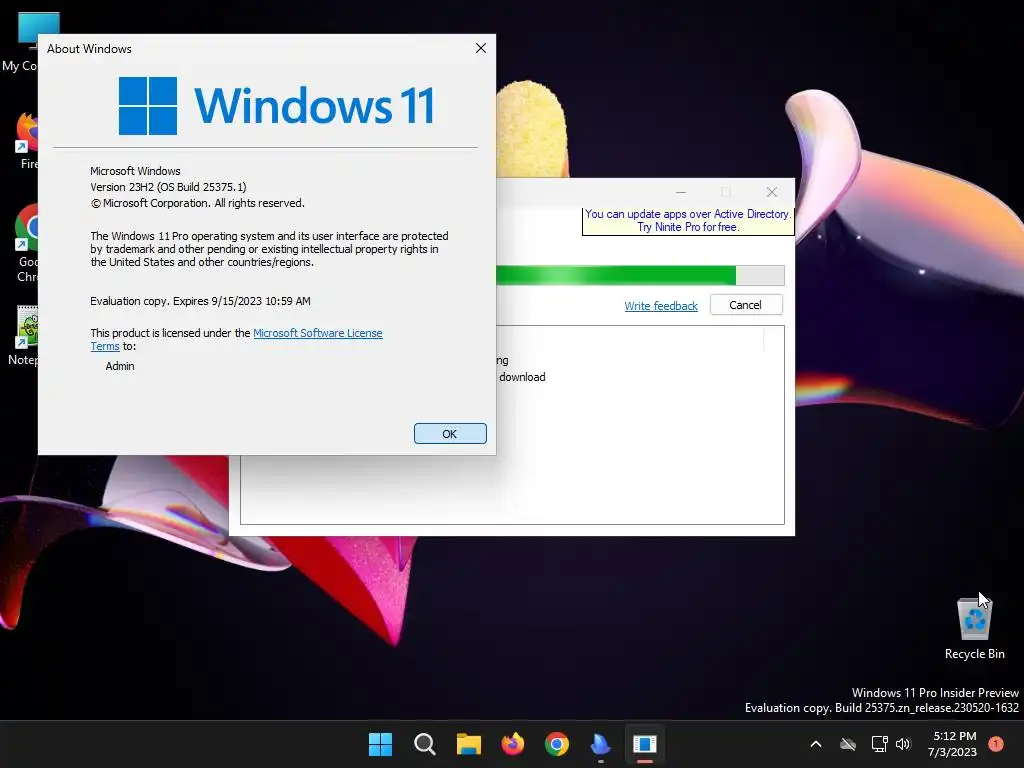
Task: Open the volume speaker tray icon
Action: tap(903, 744)
